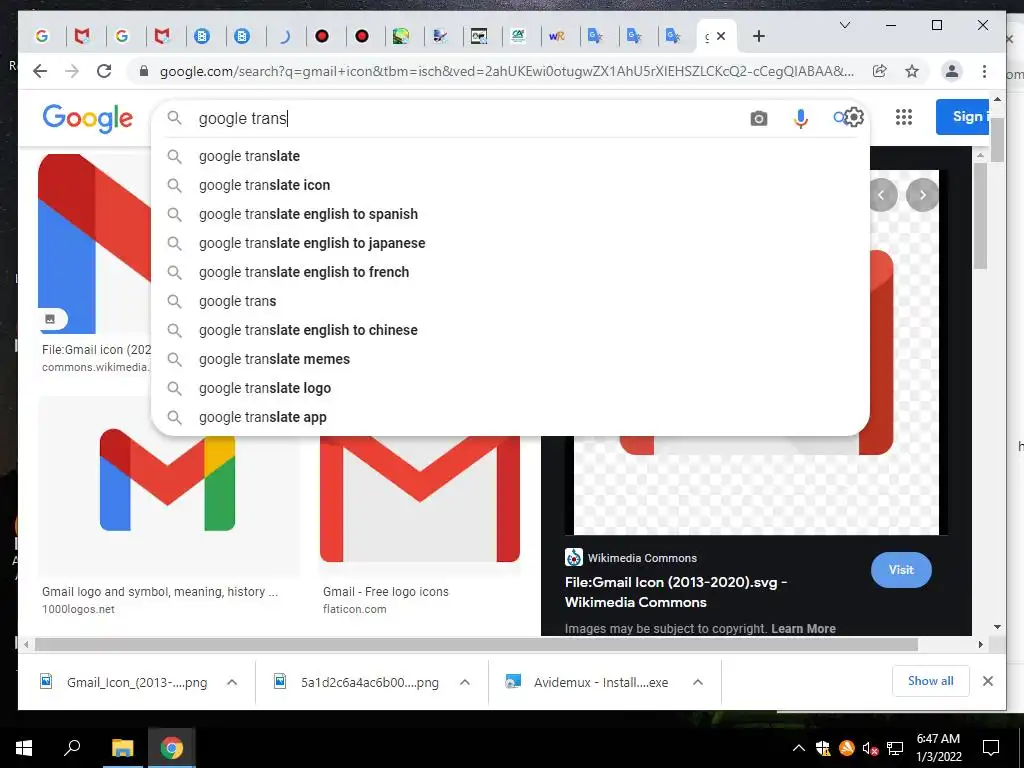
Task: Click the Sign in button
Action: [x=963, y=117]
